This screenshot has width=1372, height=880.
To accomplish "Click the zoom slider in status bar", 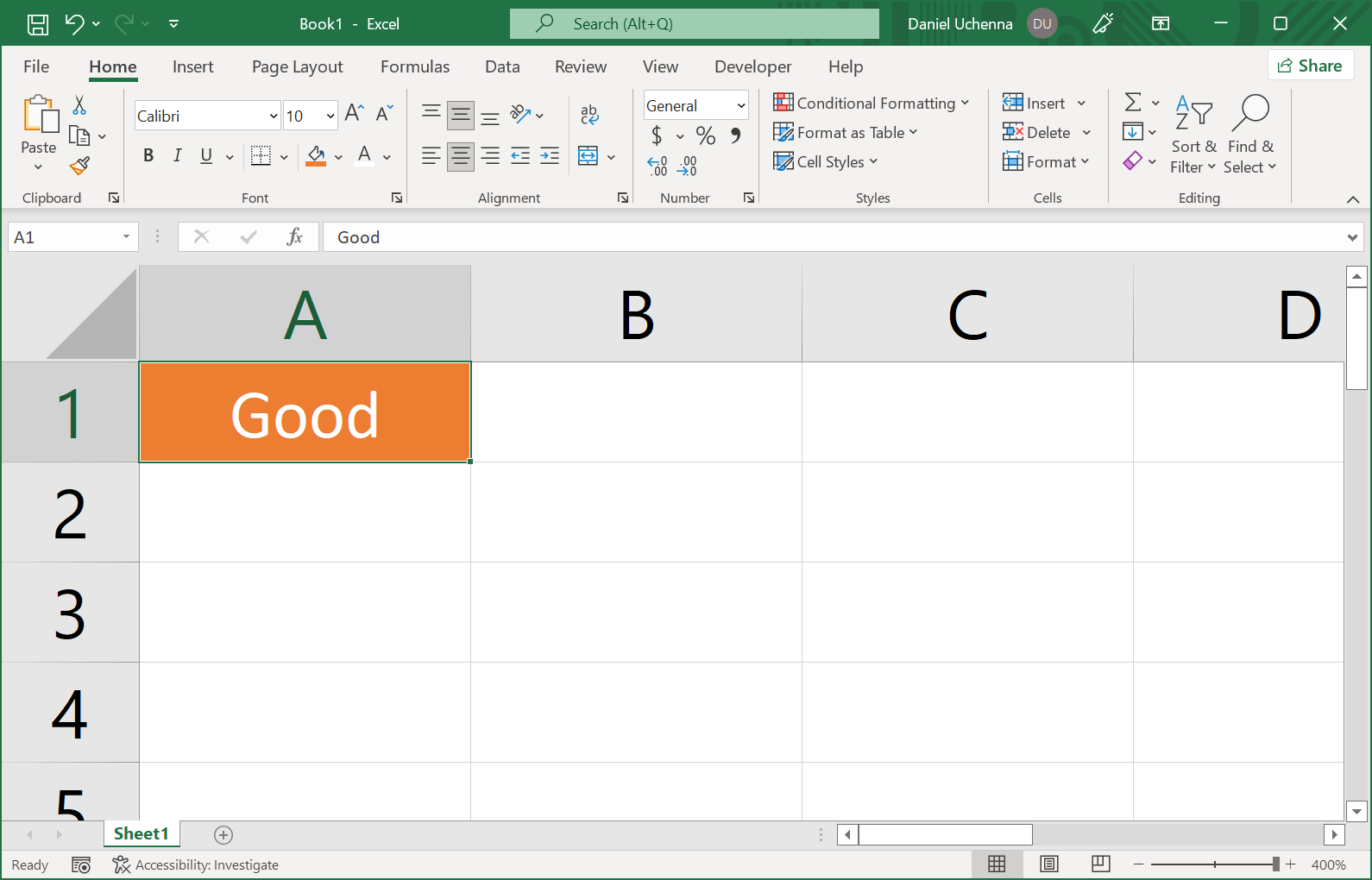I will [x=1213, y=864].
